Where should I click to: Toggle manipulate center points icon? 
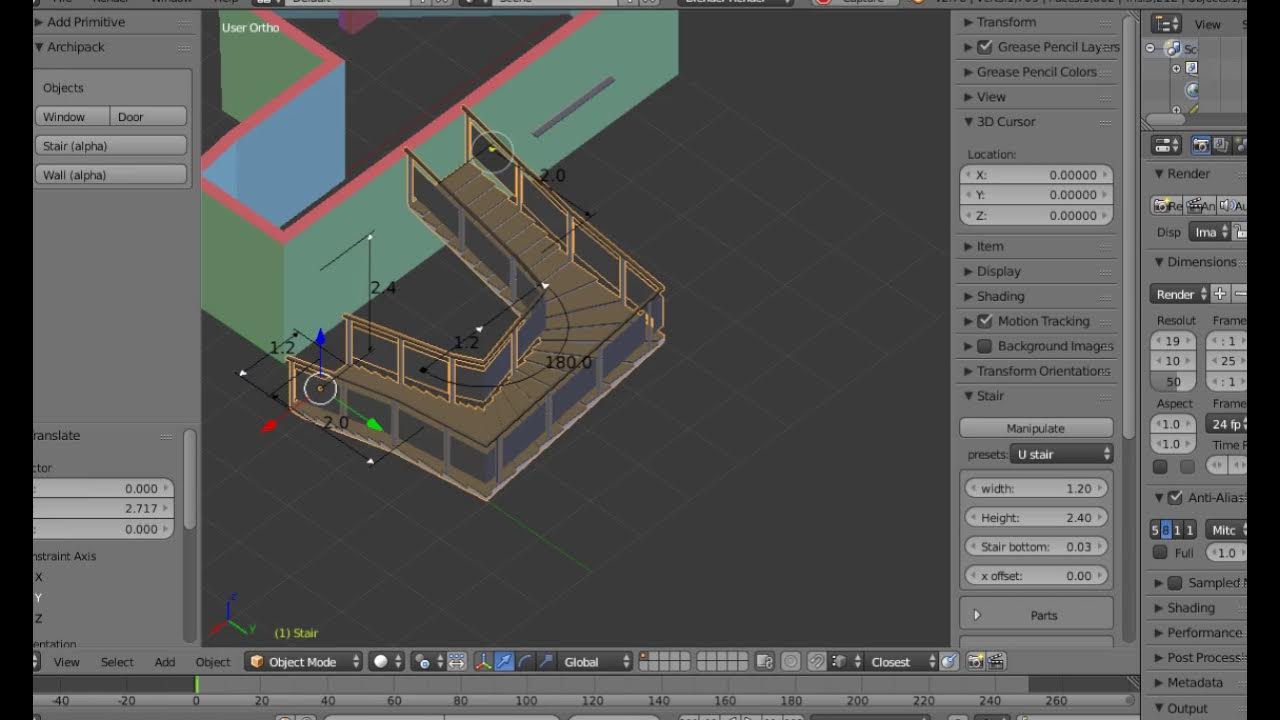point(457,662)
